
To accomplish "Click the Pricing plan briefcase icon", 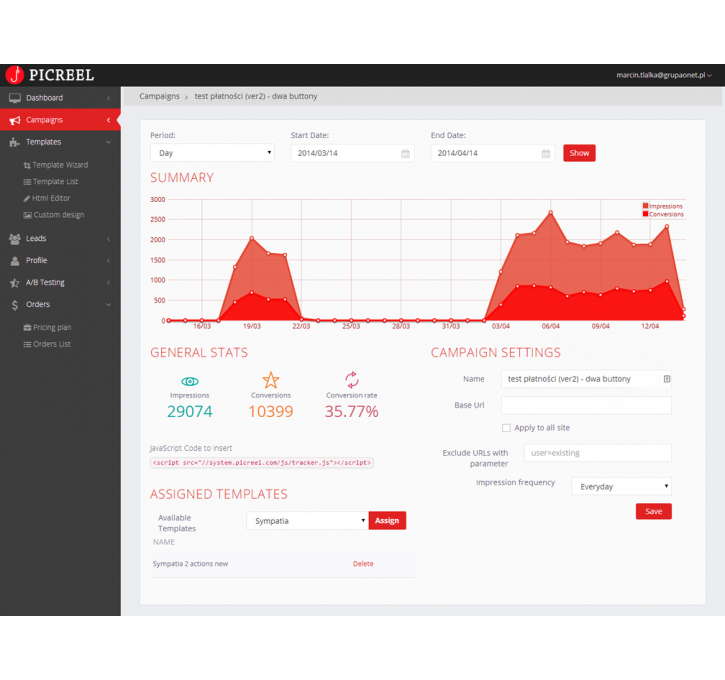I will 27,327.
